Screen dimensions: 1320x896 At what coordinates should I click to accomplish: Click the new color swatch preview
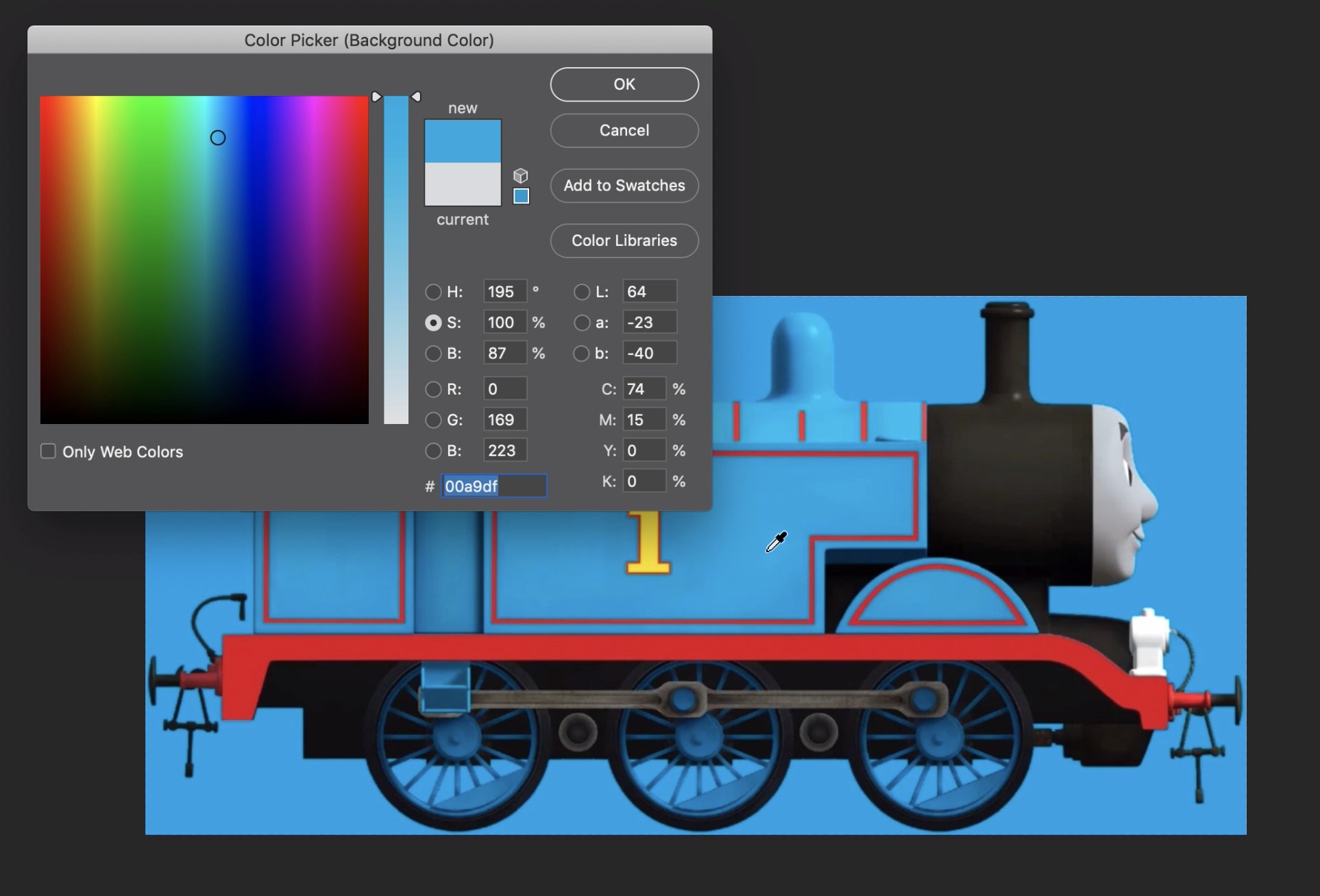tap(463, 141)
